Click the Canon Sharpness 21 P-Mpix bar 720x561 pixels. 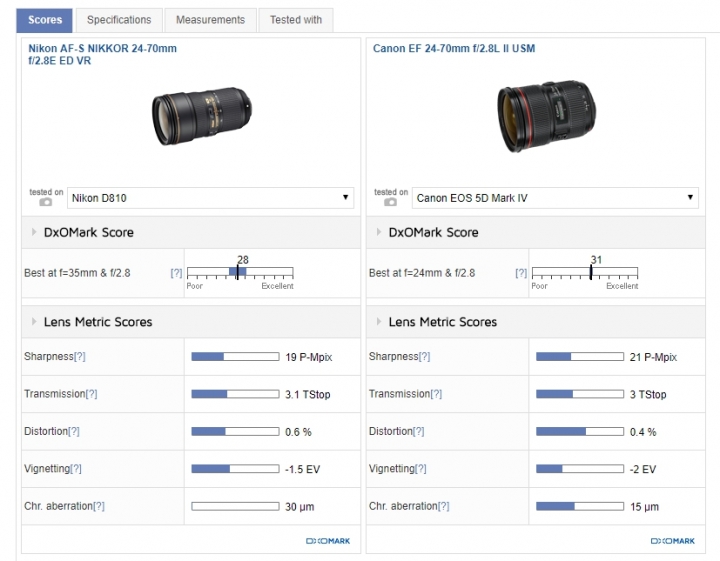(580, 357)
